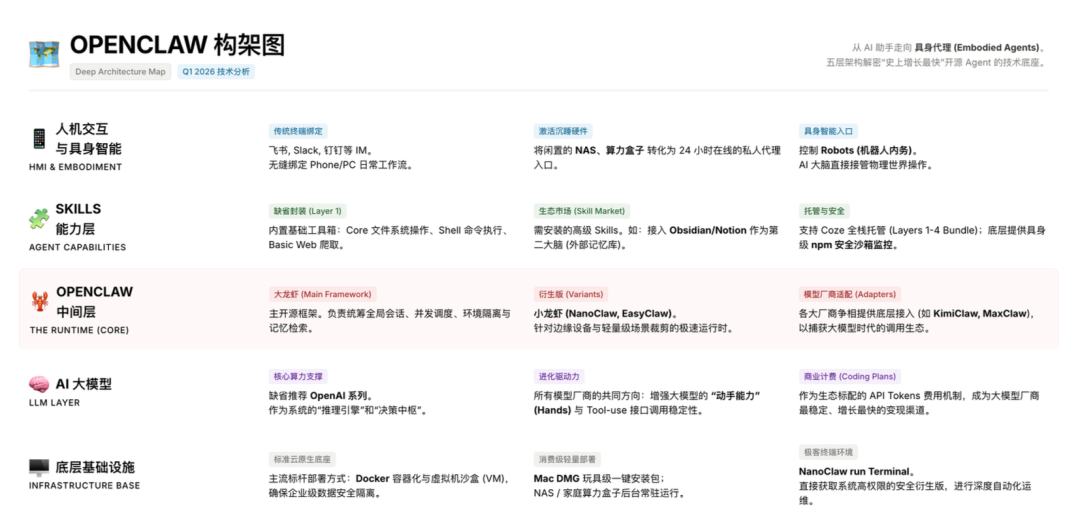Click the text 确保企业级数据安全隔离。

pyautogui.click(x=326, y=494)
